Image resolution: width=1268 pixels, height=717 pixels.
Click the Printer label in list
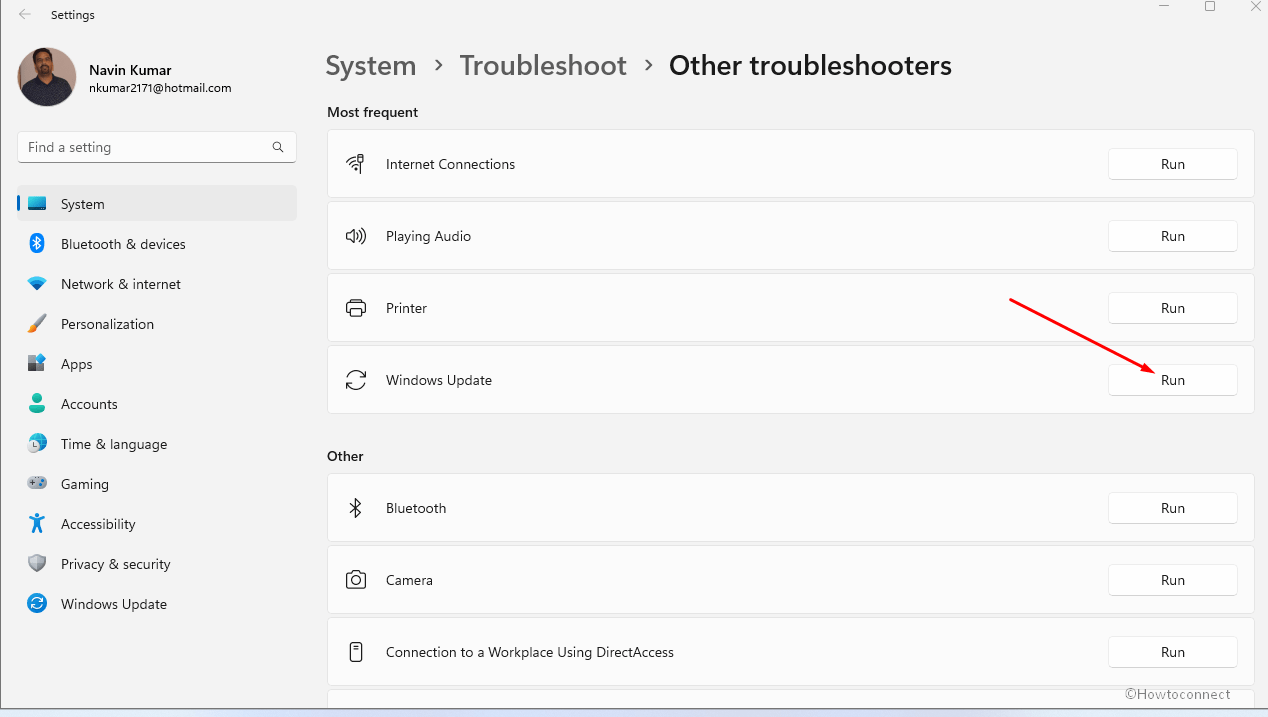(406, 308)
